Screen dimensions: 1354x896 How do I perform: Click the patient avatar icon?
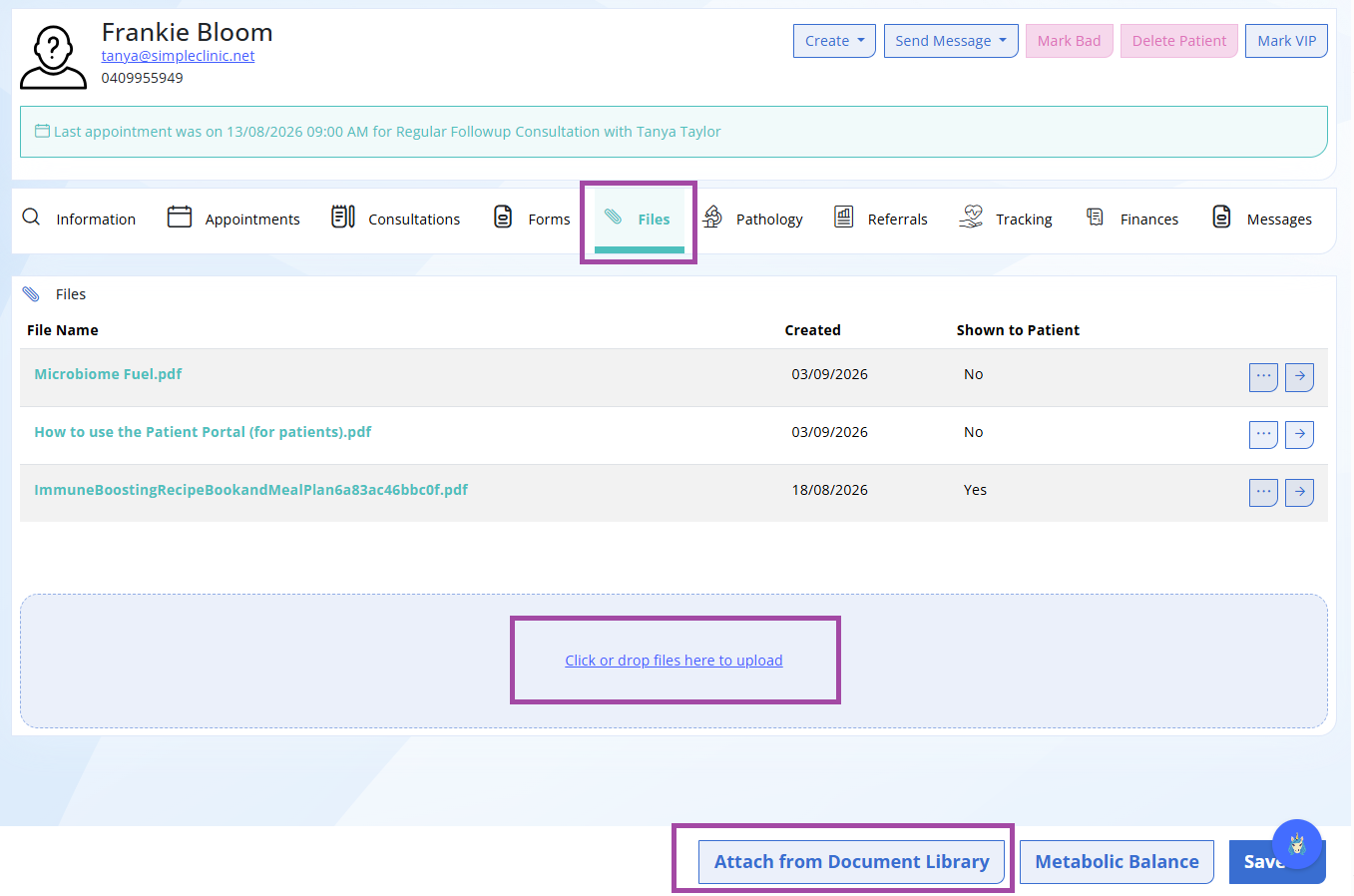[x=53, y=57]
